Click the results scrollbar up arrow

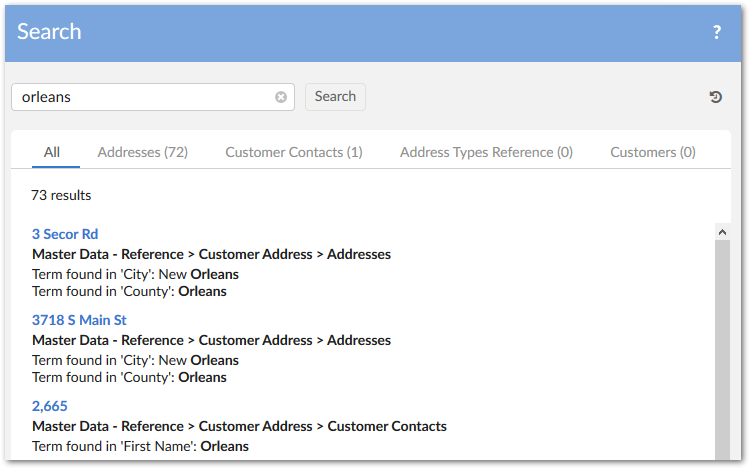click(722, 232)
